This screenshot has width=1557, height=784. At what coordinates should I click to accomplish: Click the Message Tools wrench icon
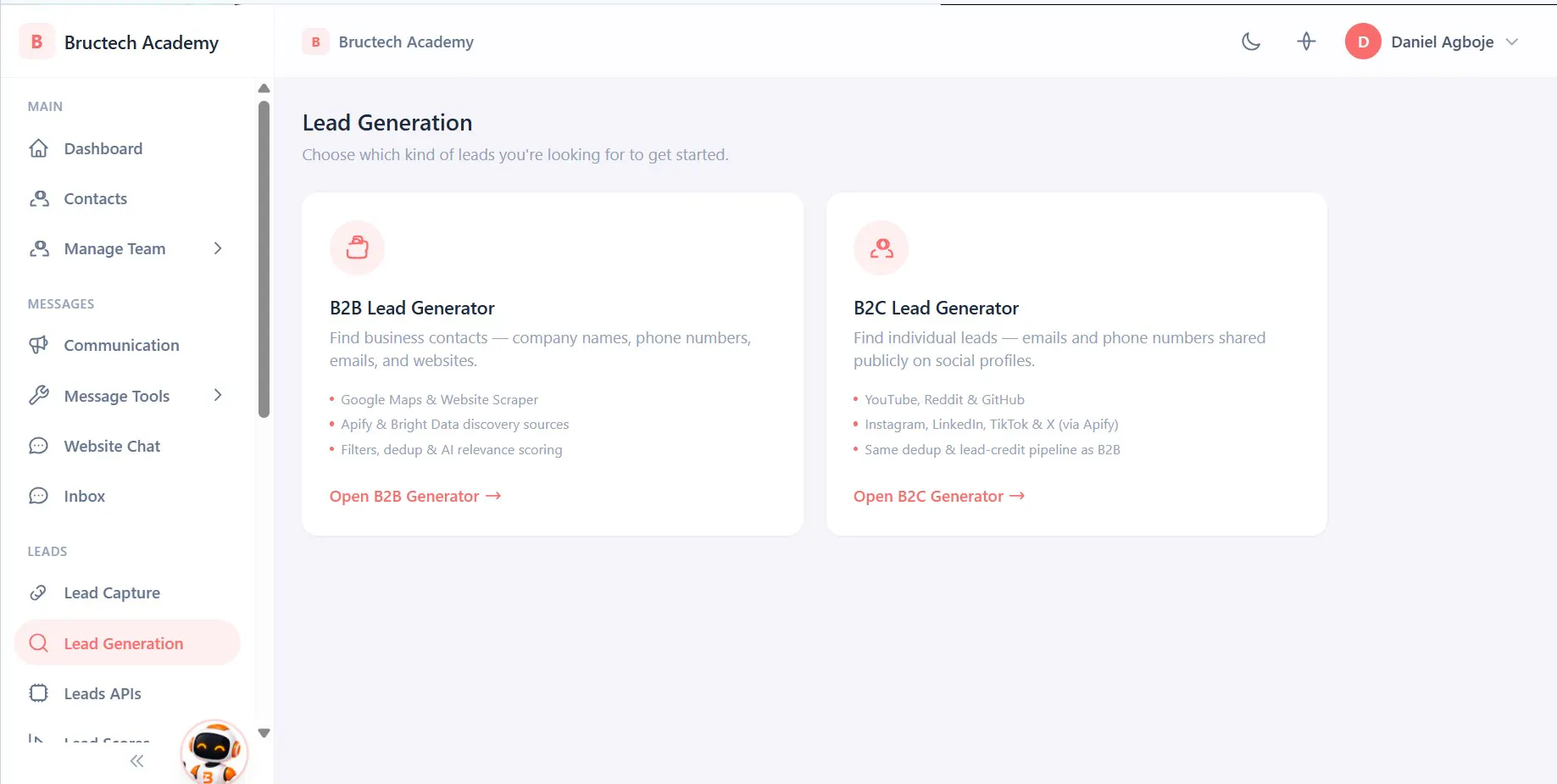coord(38,395)
